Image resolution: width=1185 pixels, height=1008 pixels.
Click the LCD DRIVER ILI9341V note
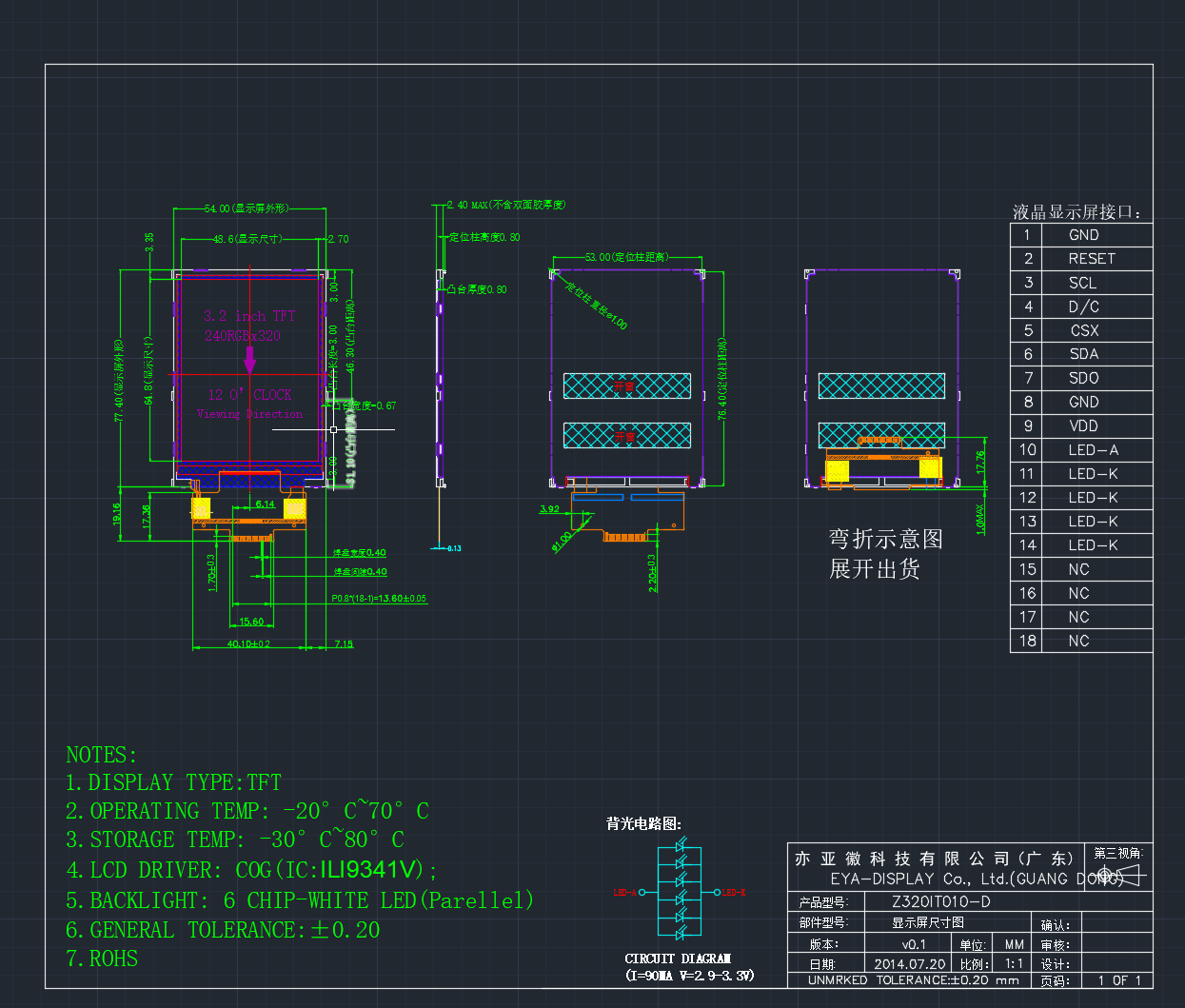(251, 870)
